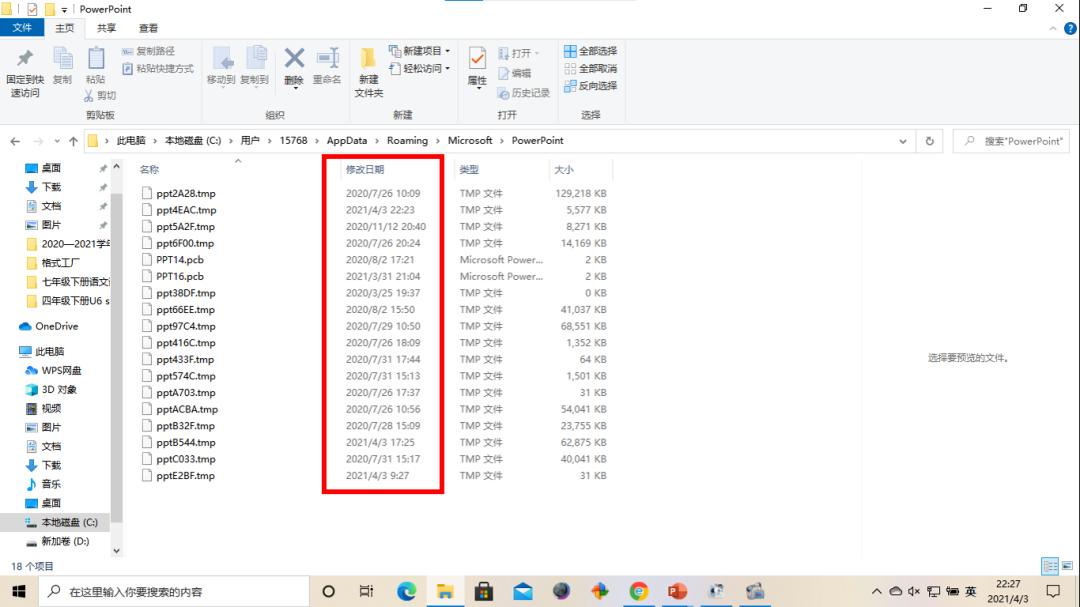The height and width of the screenshot is (607, 1080).
Task: Sort by the Date Modified (修改日期) header
Action: click(x=364, y=169)
